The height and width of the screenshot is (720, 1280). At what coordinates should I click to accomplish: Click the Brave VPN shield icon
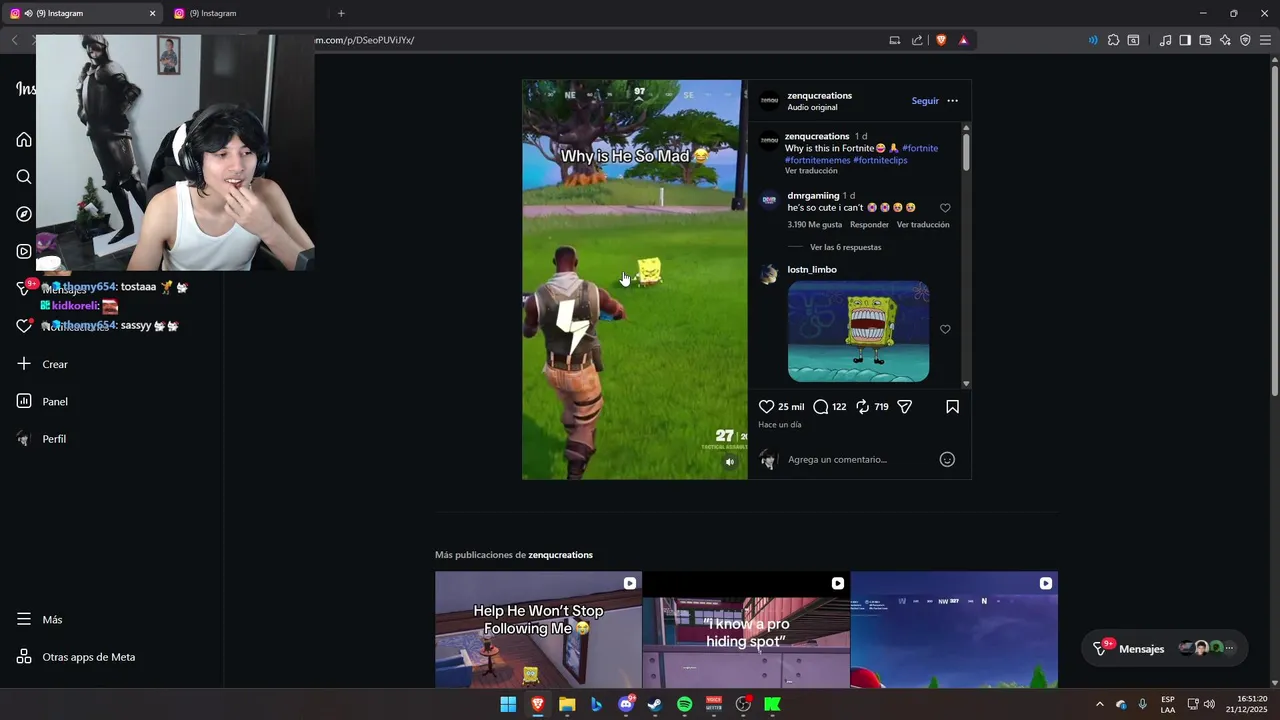[1245, 40]
